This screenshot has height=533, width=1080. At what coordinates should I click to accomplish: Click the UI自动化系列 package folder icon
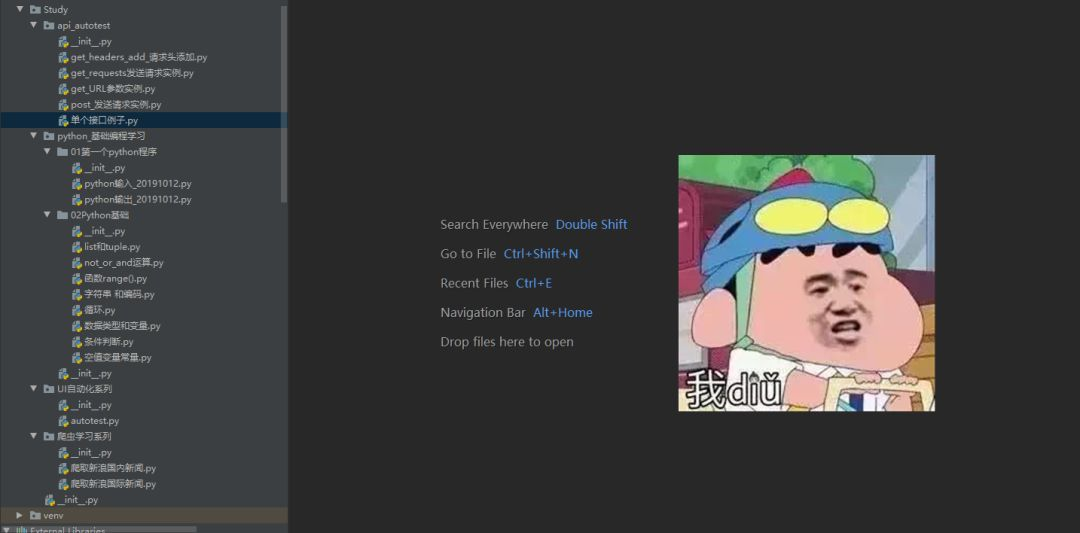click(49, 389)
